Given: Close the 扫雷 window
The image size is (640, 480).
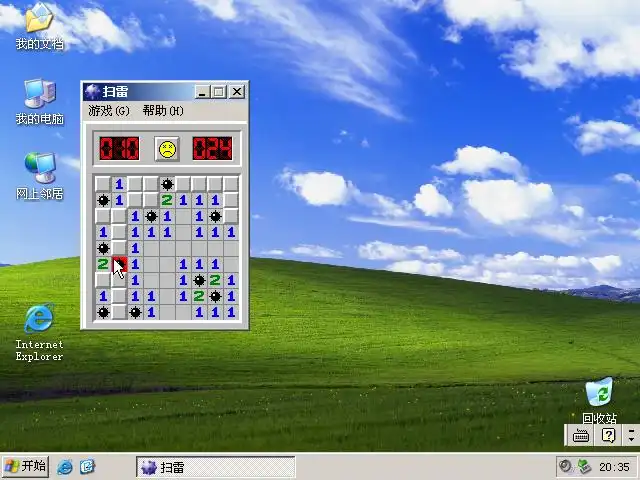Looking at the screenshot, I should pos(237,92).
